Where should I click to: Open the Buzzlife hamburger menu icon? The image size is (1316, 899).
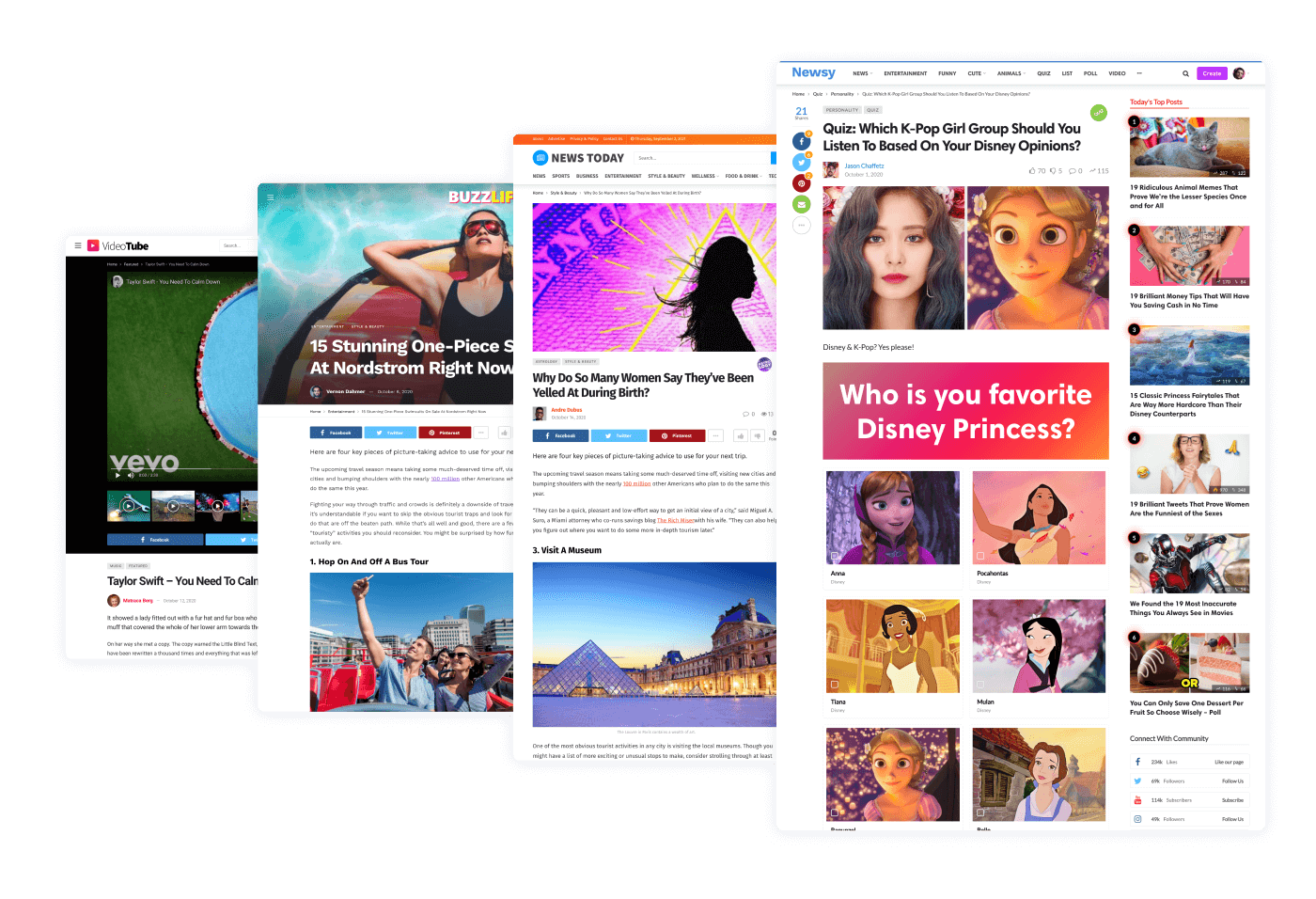[270, 197]
